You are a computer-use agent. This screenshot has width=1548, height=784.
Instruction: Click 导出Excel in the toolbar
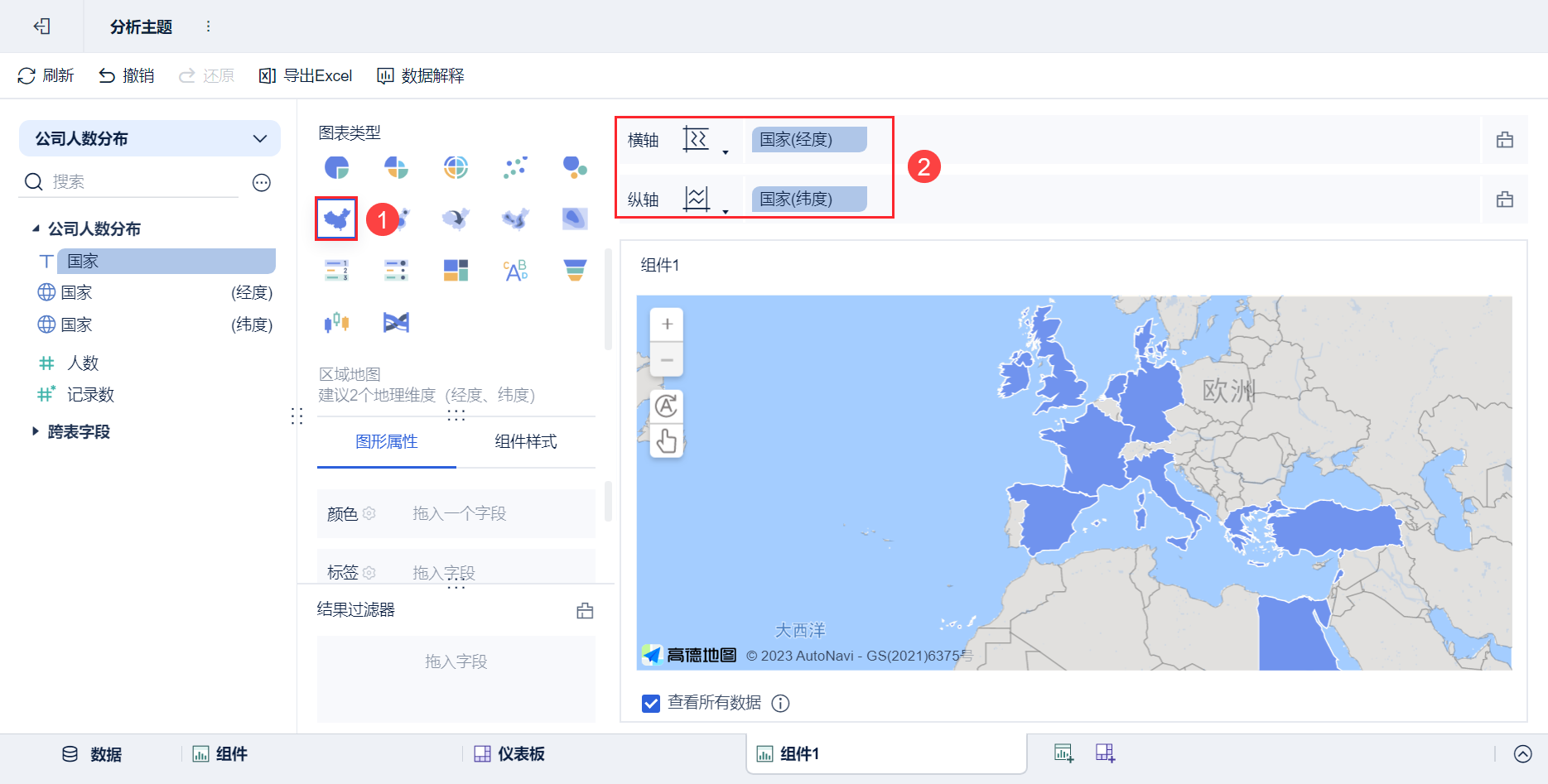[x=305, y=75]
